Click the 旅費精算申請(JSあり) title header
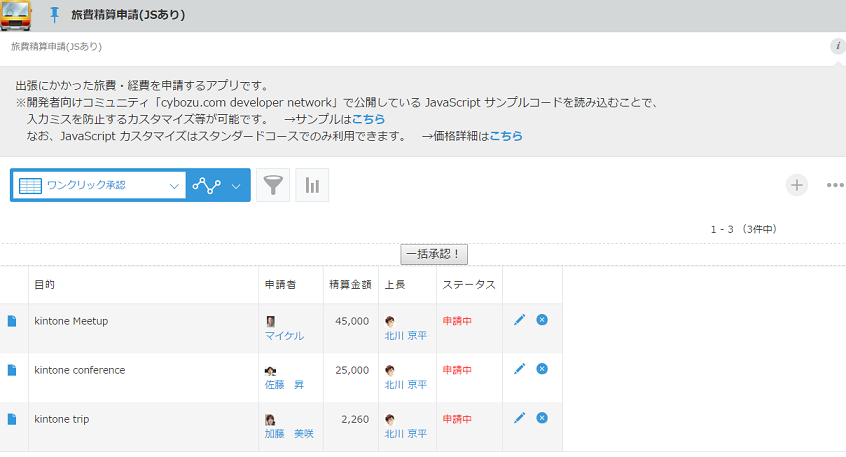 pos(128,15)
